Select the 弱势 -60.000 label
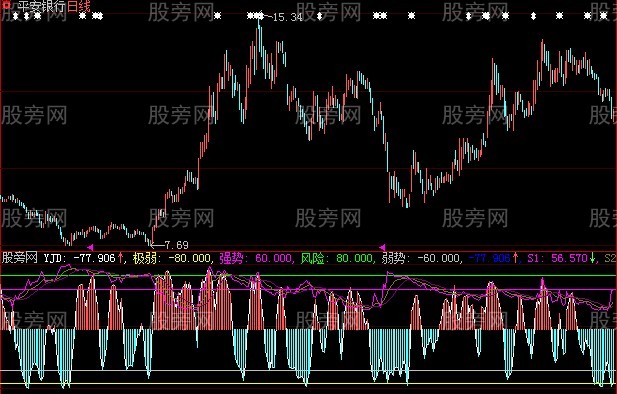 coord(421,258)
